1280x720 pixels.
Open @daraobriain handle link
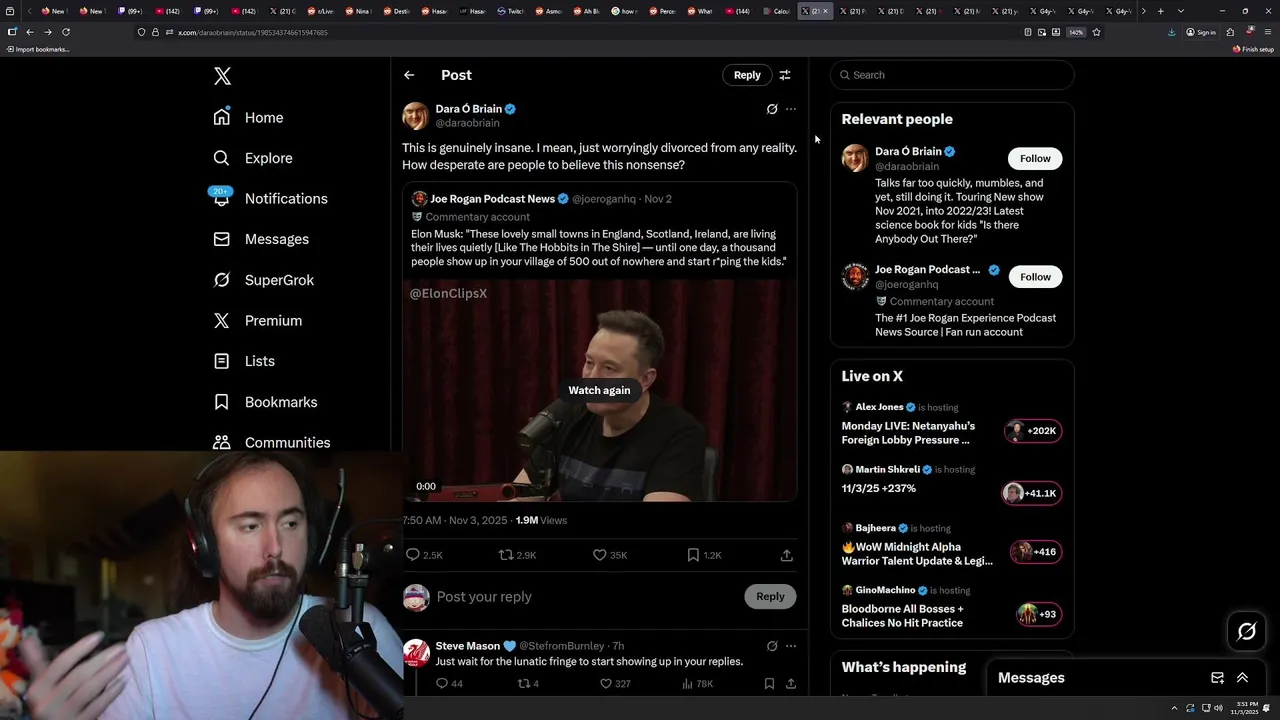click(467, 123)
